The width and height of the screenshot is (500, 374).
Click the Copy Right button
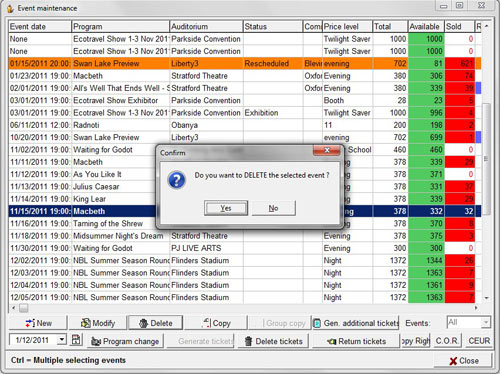pos(415,341)
